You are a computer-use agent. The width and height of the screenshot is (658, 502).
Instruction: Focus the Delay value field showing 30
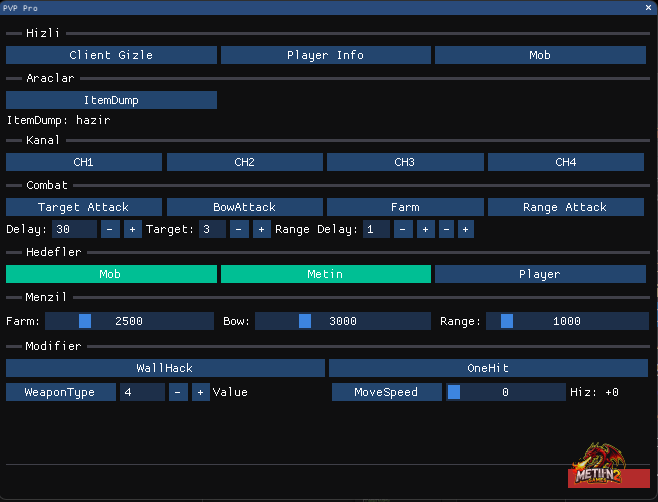pyautogui.click(x=74, y=229)
